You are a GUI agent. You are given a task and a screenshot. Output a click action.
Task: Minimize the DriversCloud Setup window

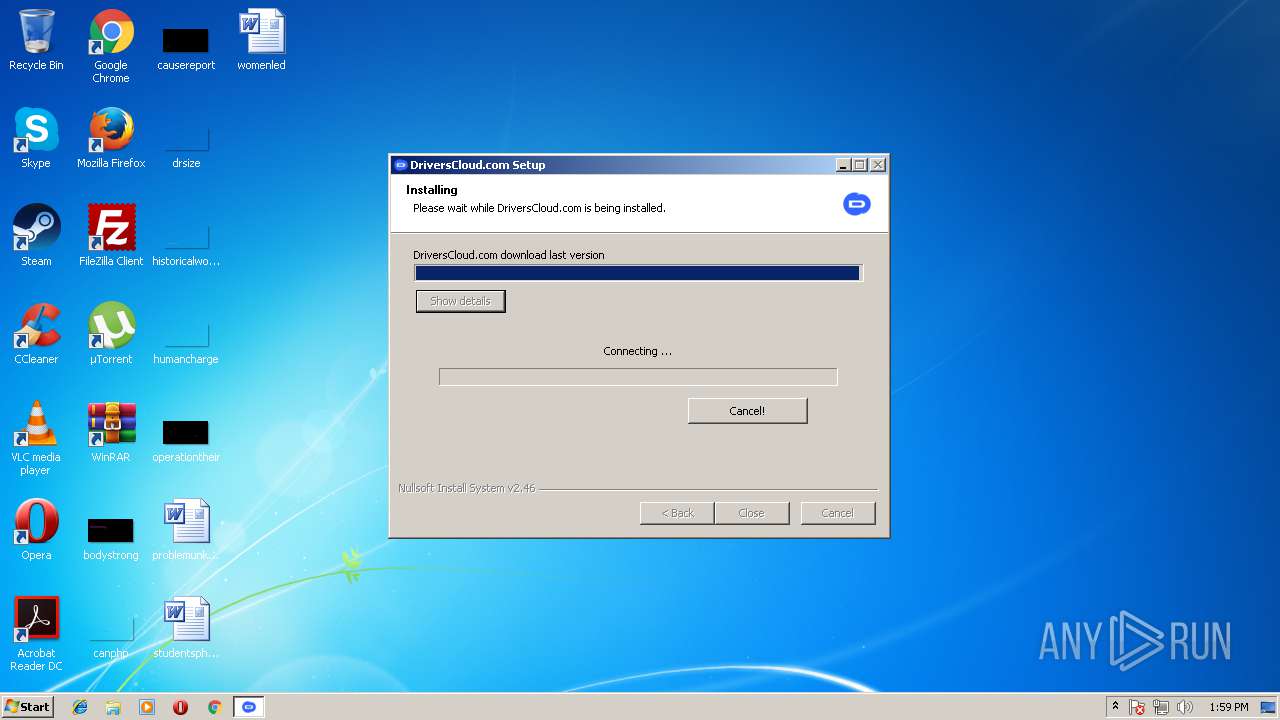pyautogui.click(x=842, y=165)
